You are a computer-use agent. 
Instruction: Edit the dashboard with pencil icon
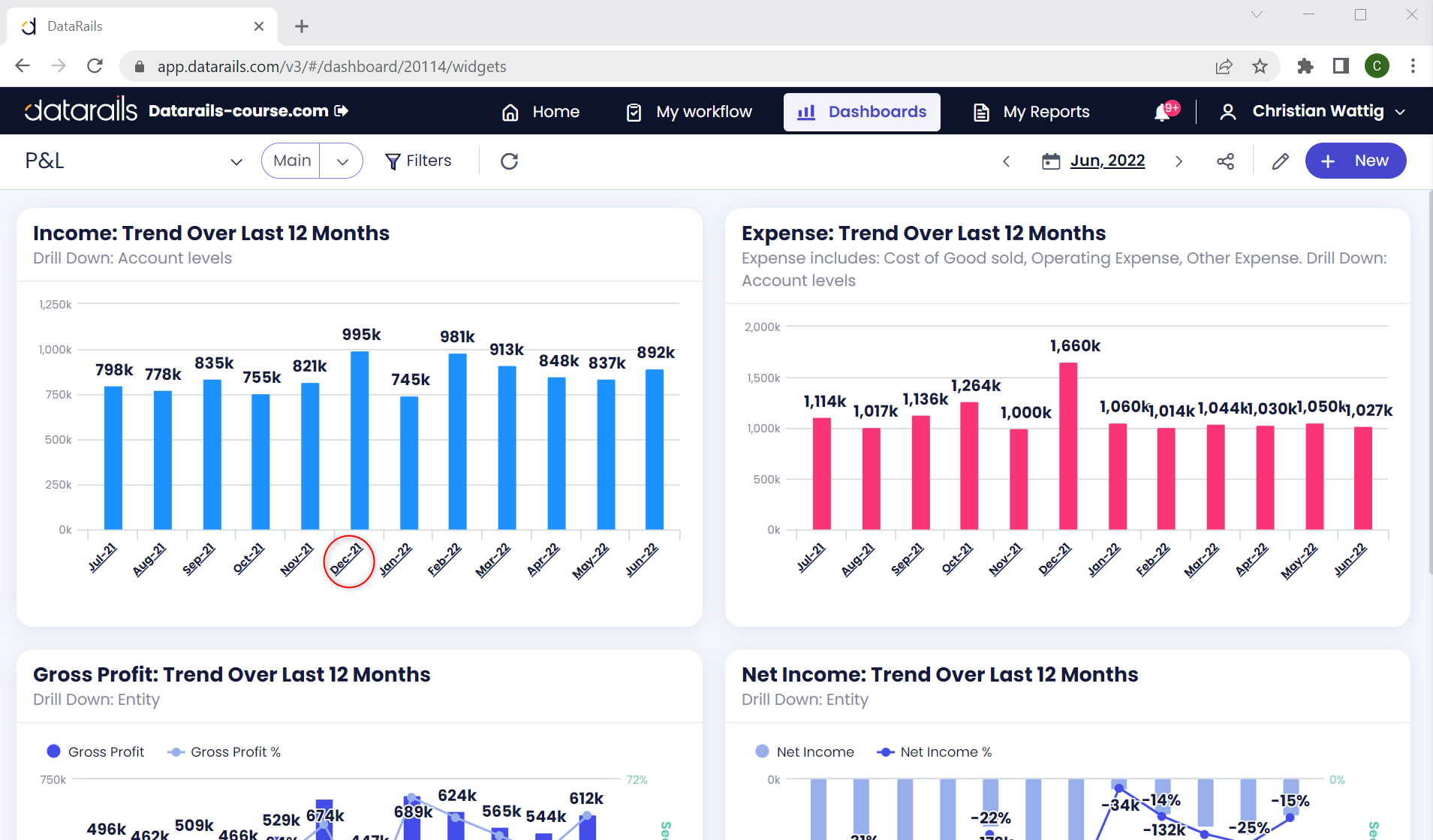(x=1281, y=161)
